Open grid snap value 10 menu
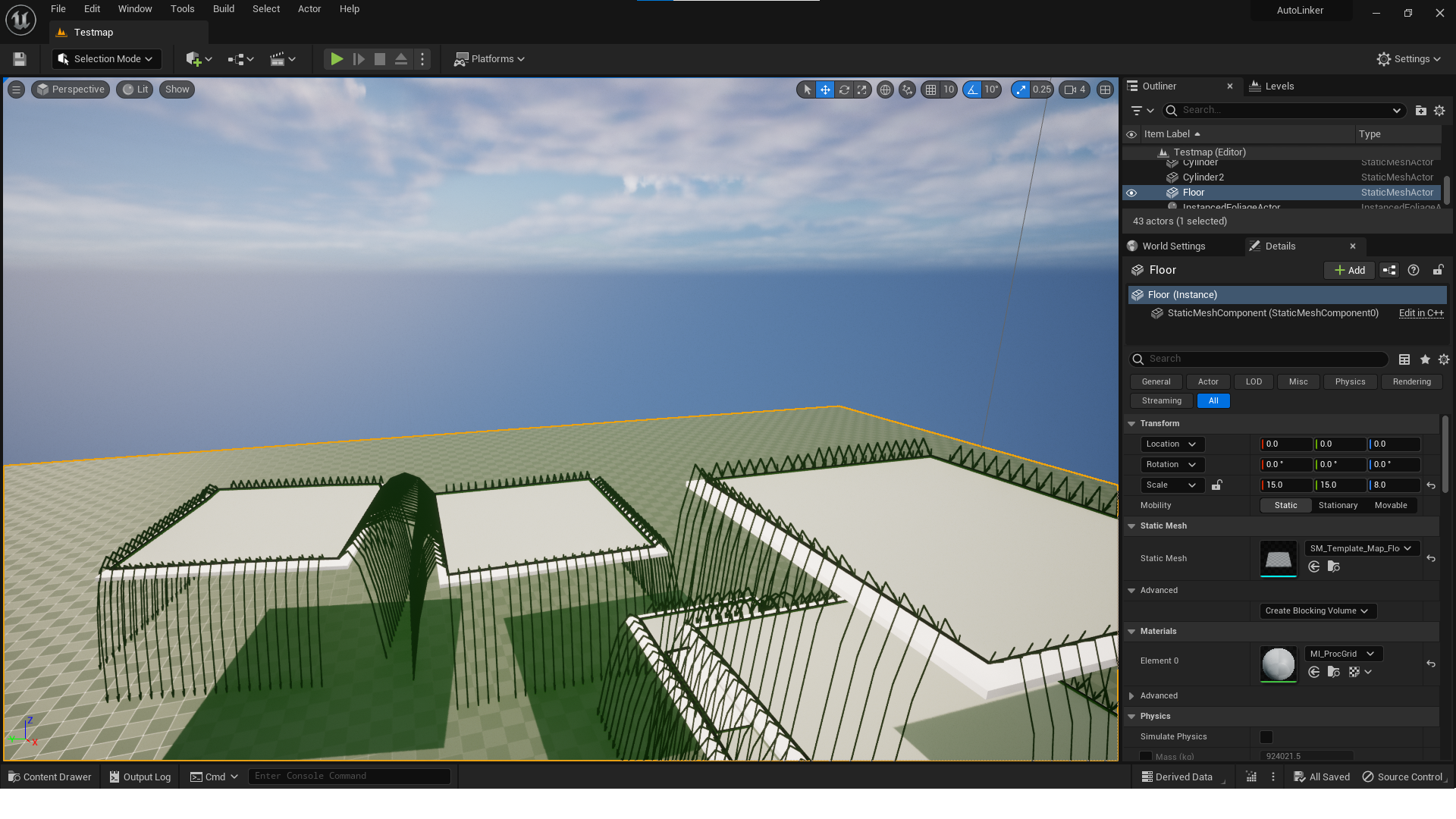 [949, 89]
